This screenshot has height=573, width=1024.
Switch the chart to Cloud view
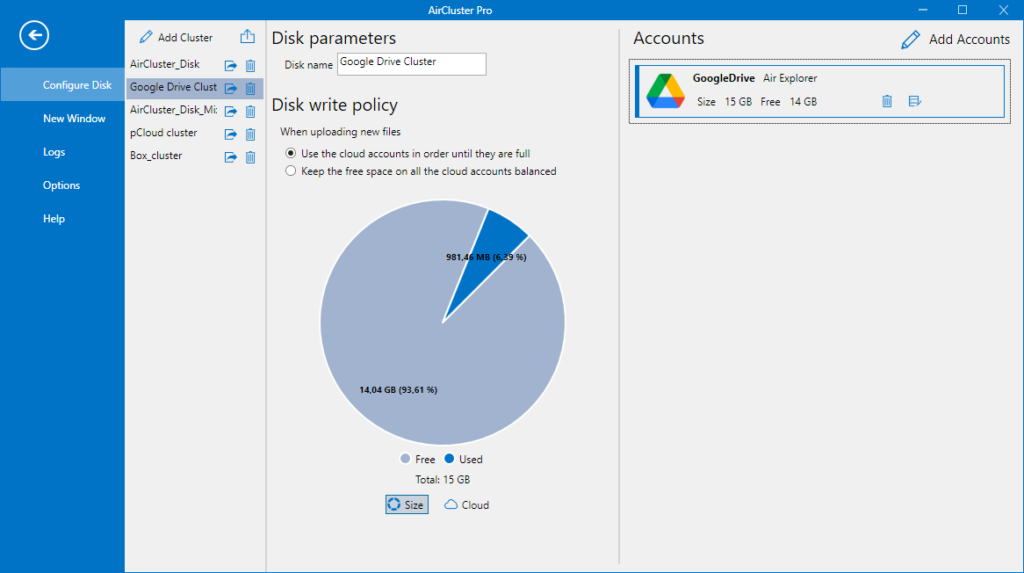pyautogui.click(x=466, y=504)
